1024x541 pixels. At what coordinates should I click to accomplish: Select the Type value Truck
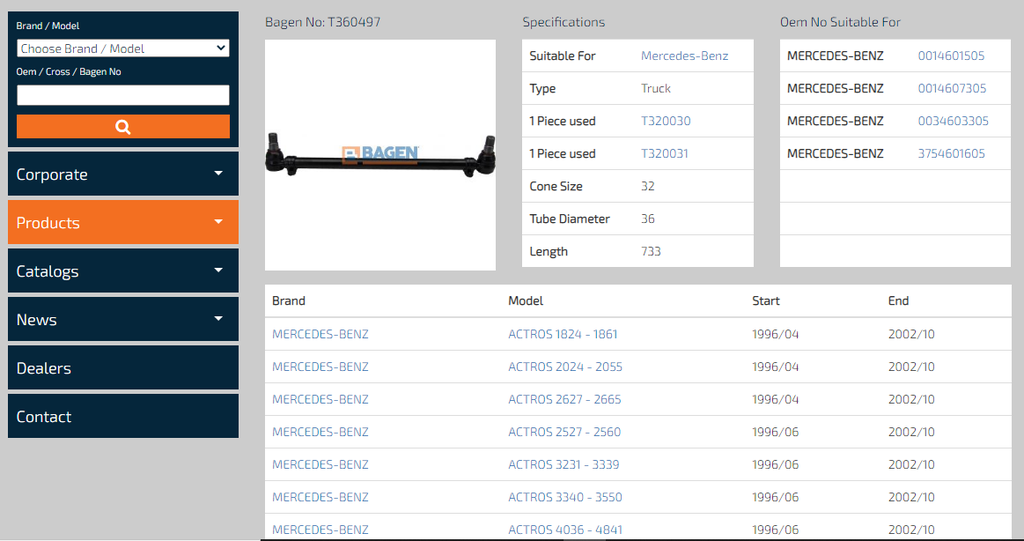pos(656,88)
